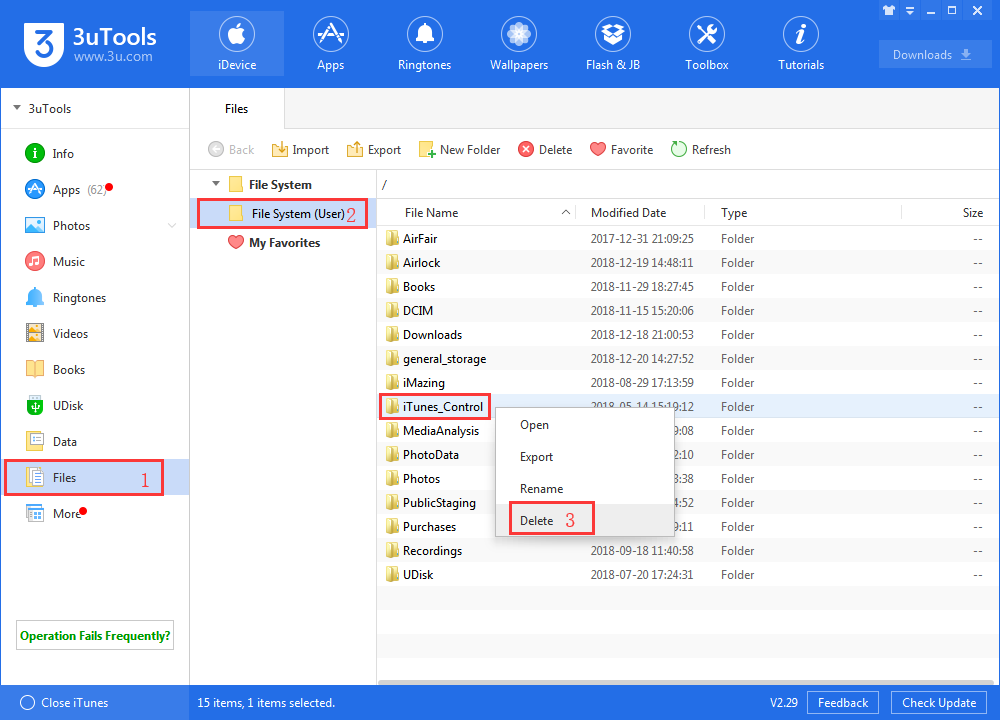Viewport: 1000px width, 720px height.
Task: Click the 3uTools logo
Action: coord(90,44)
